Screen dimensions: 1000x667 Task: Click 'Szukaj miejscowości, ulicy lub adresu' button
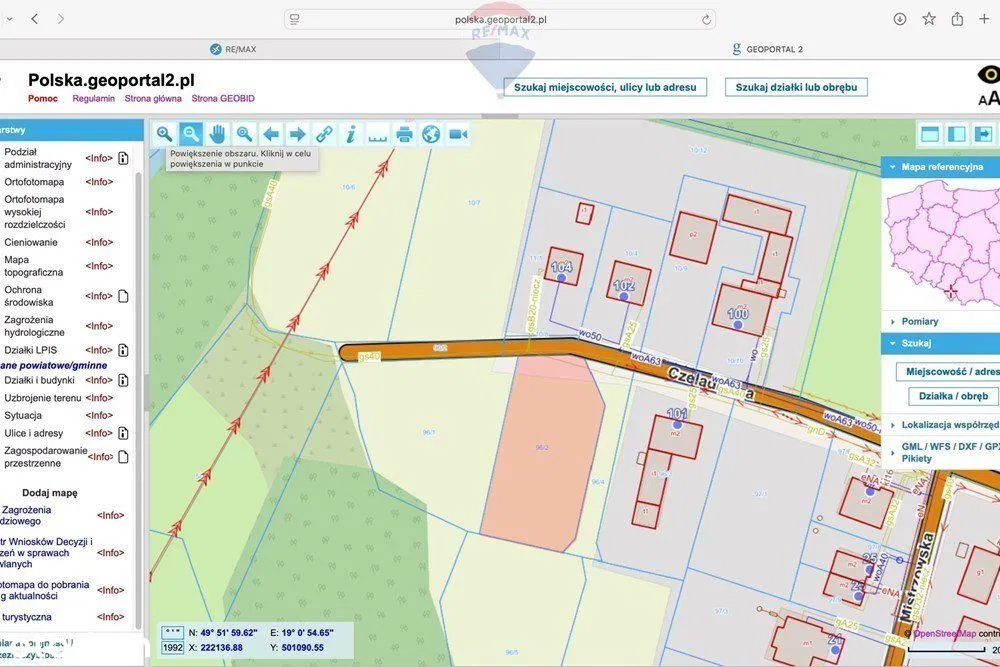pos(605,87)
